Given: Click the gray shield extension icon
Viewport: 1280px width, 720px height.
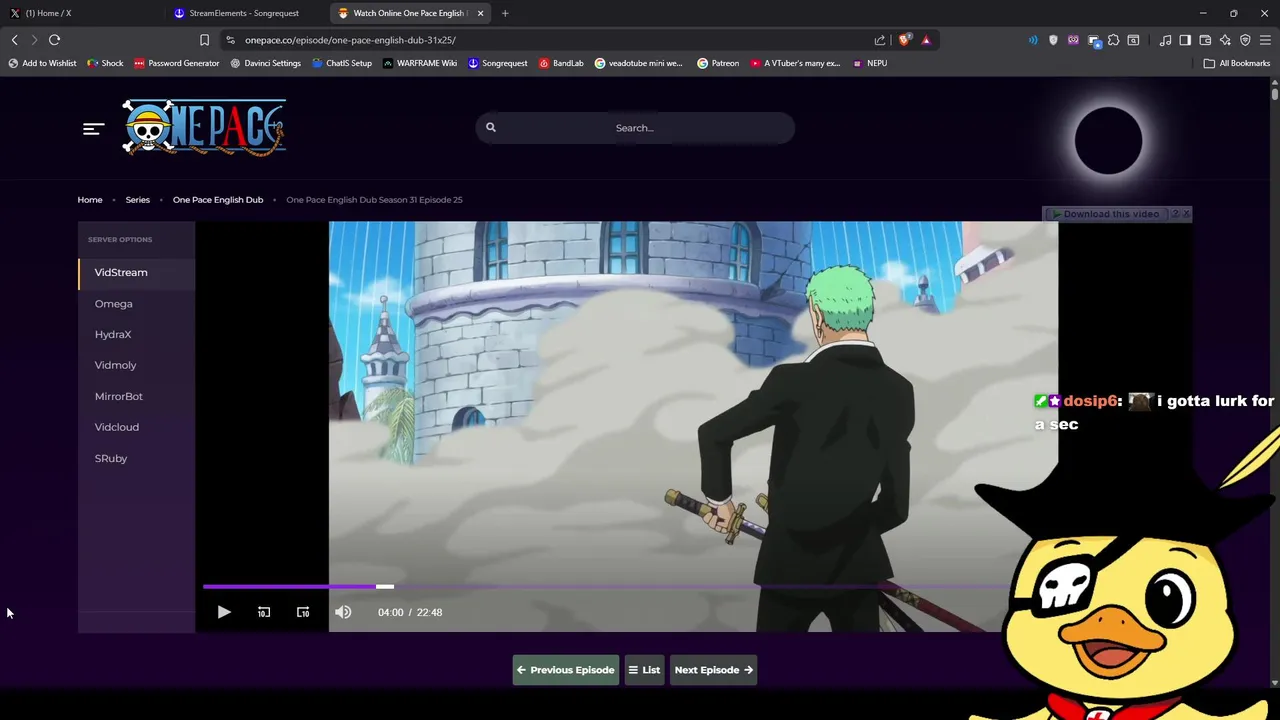Looking at the screenshot, I should (x=1053, y=40).
